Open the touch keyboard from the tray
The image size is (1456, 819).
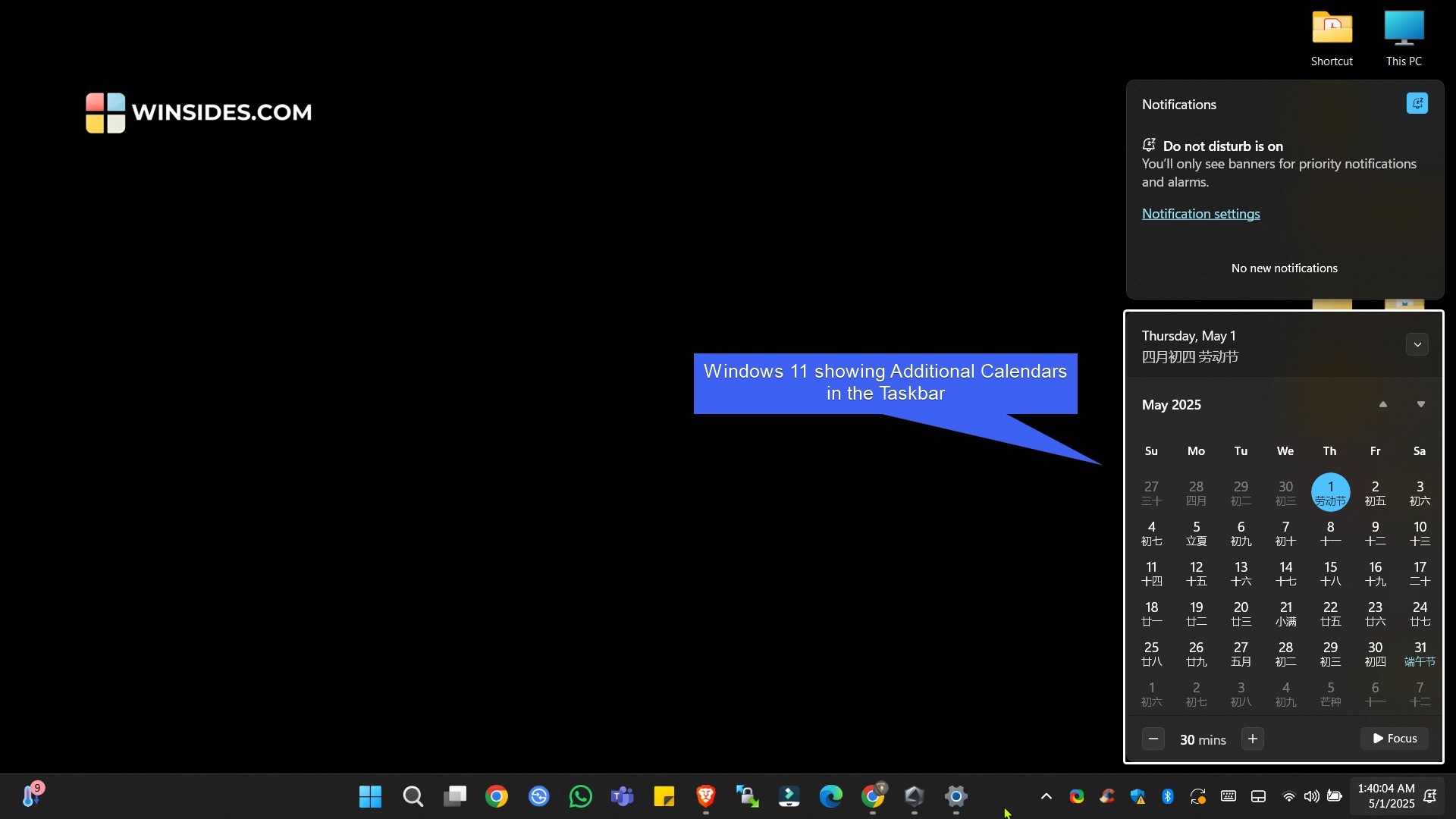pos(1228,796)
